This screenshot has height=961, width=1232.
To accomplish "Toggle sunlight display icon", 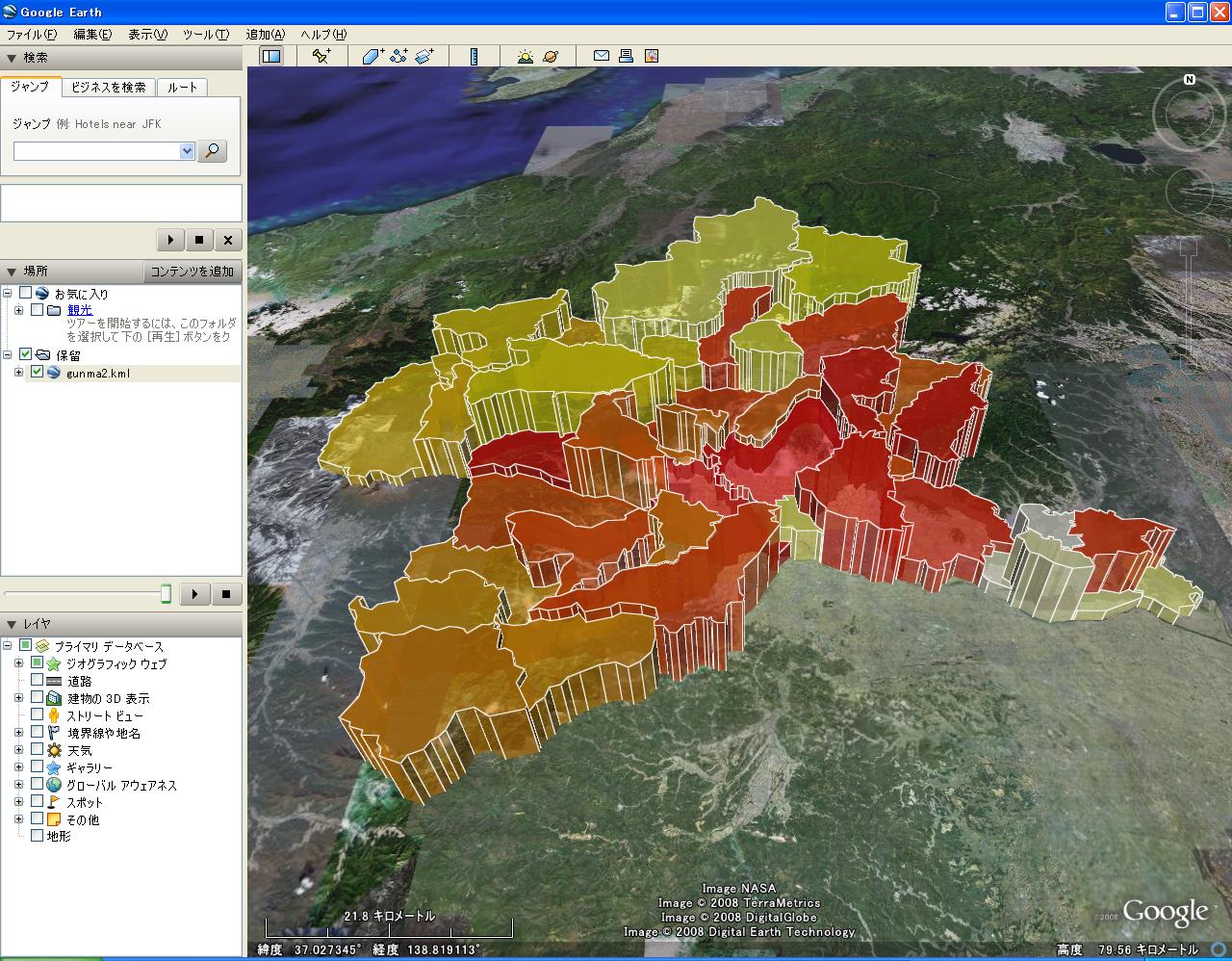I will [x=525, y=56].
